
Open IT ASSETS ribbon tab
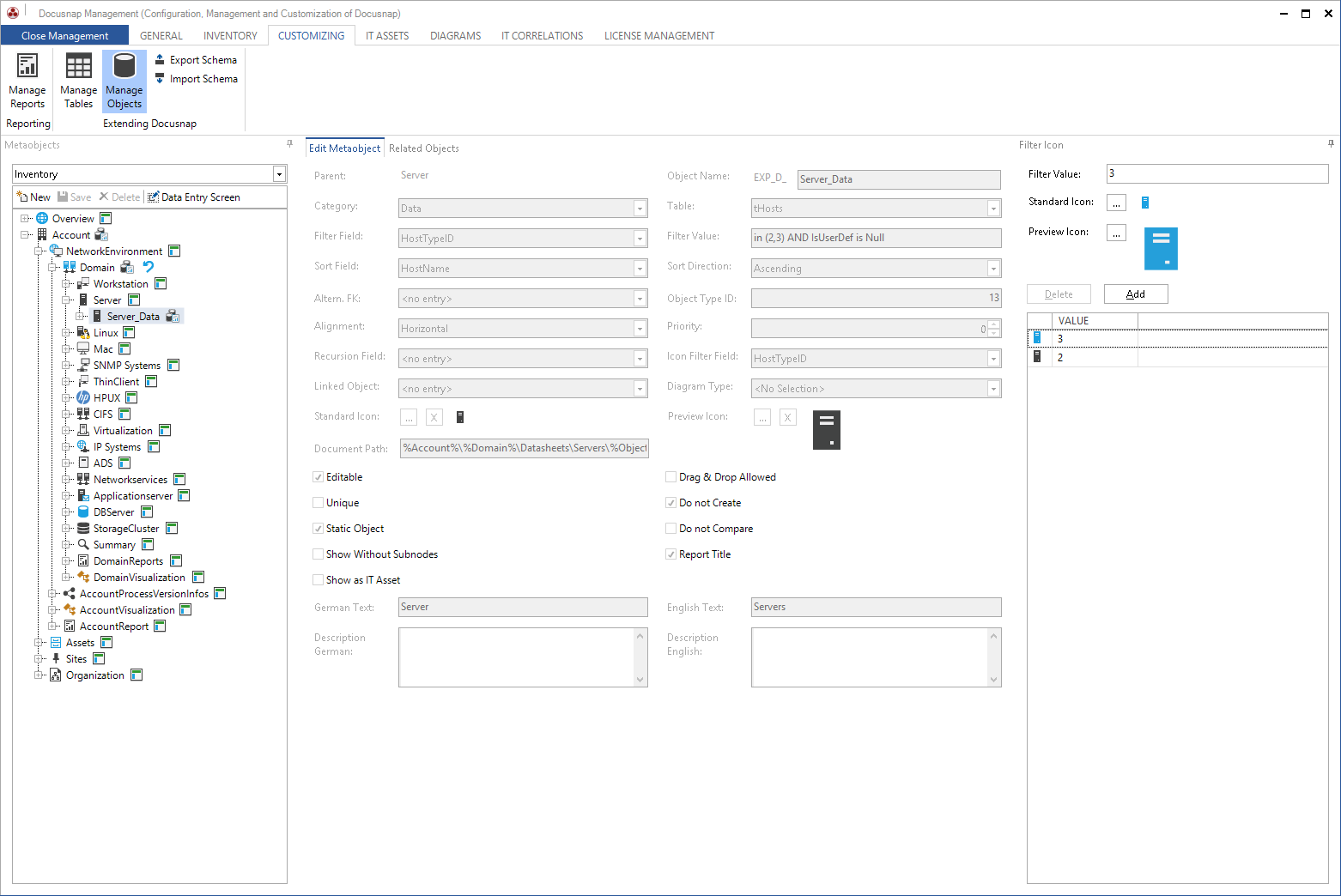(x=387, y=36)
